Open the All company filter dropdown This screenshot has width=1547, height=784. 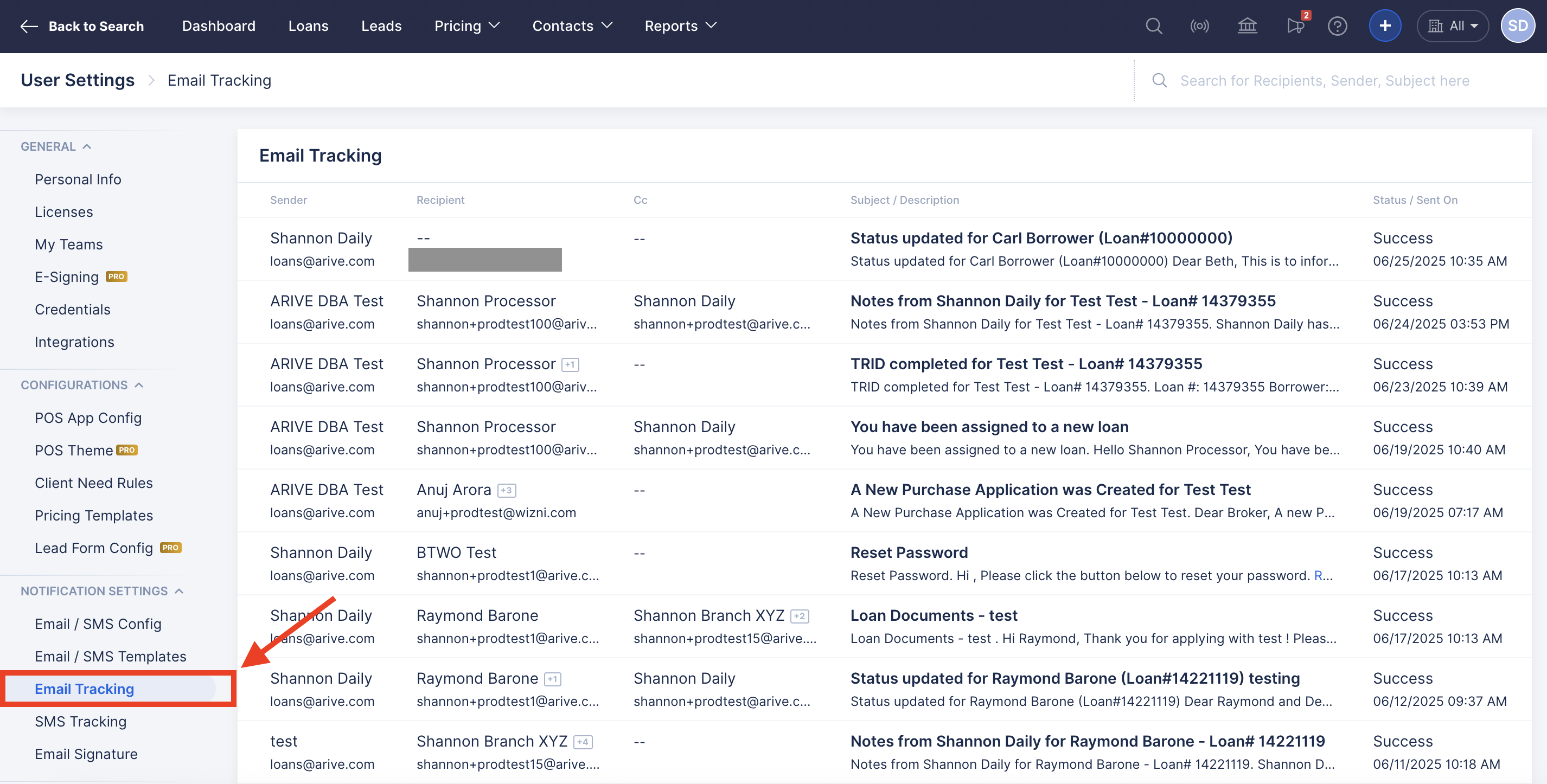1452,26
